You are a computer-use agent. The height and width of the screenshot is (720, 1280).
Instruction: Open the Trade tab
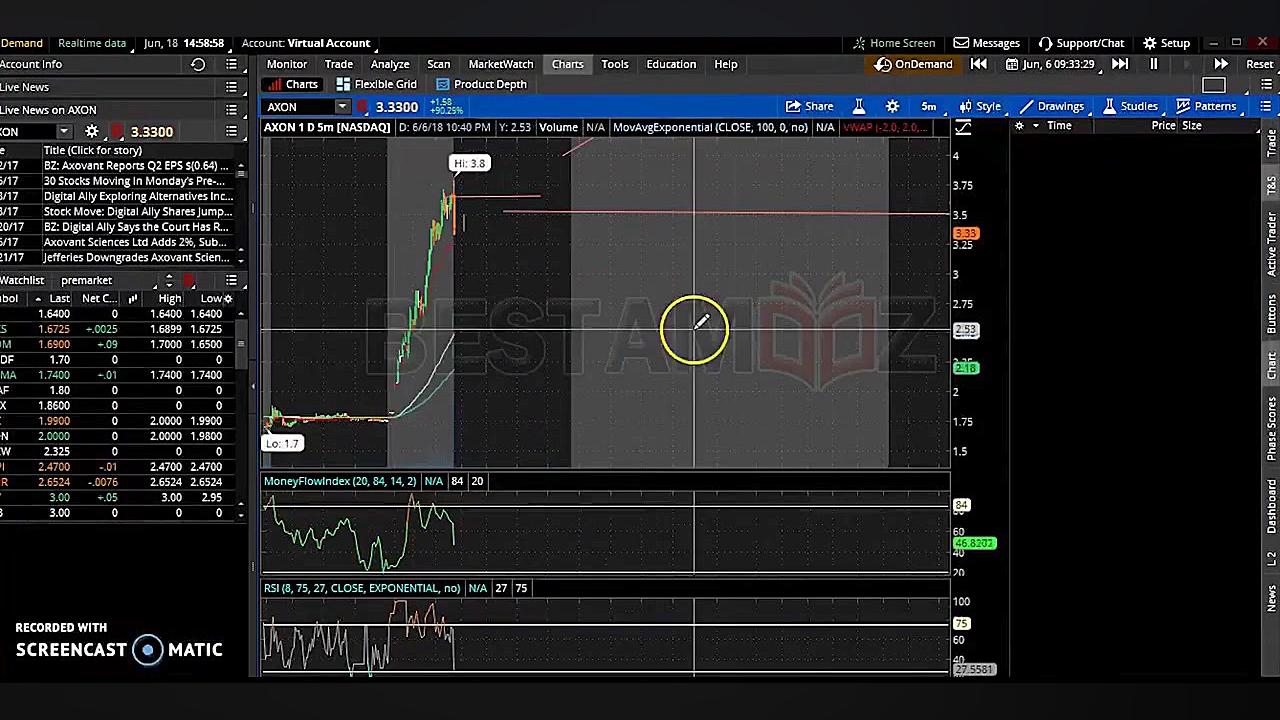338,64
